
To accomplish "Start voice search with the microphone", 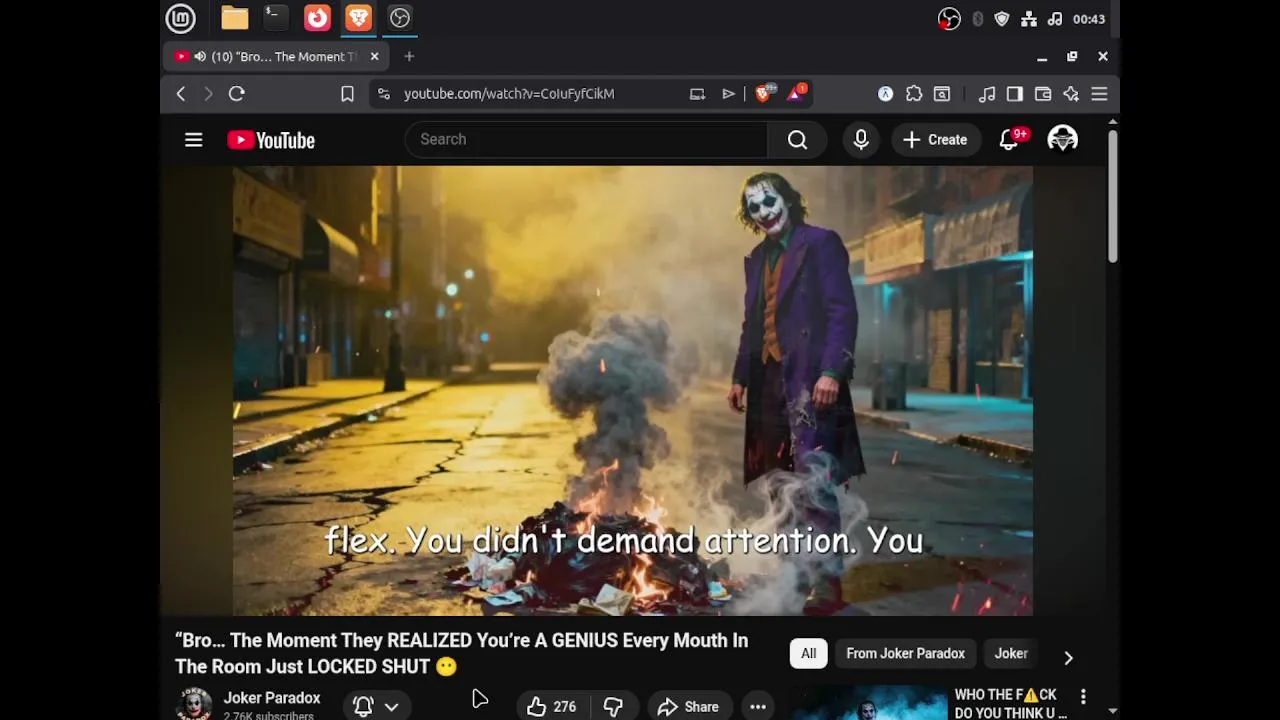I will 861,140.
